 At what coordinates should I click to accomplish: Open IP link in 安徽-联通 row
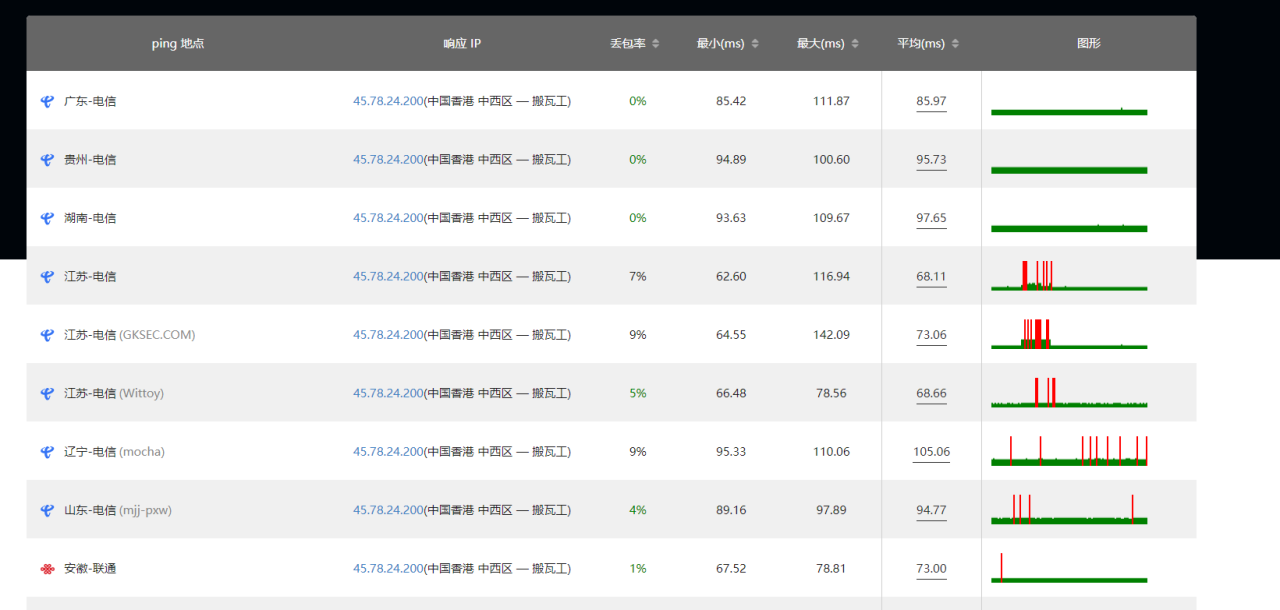(x=388, y=569)
